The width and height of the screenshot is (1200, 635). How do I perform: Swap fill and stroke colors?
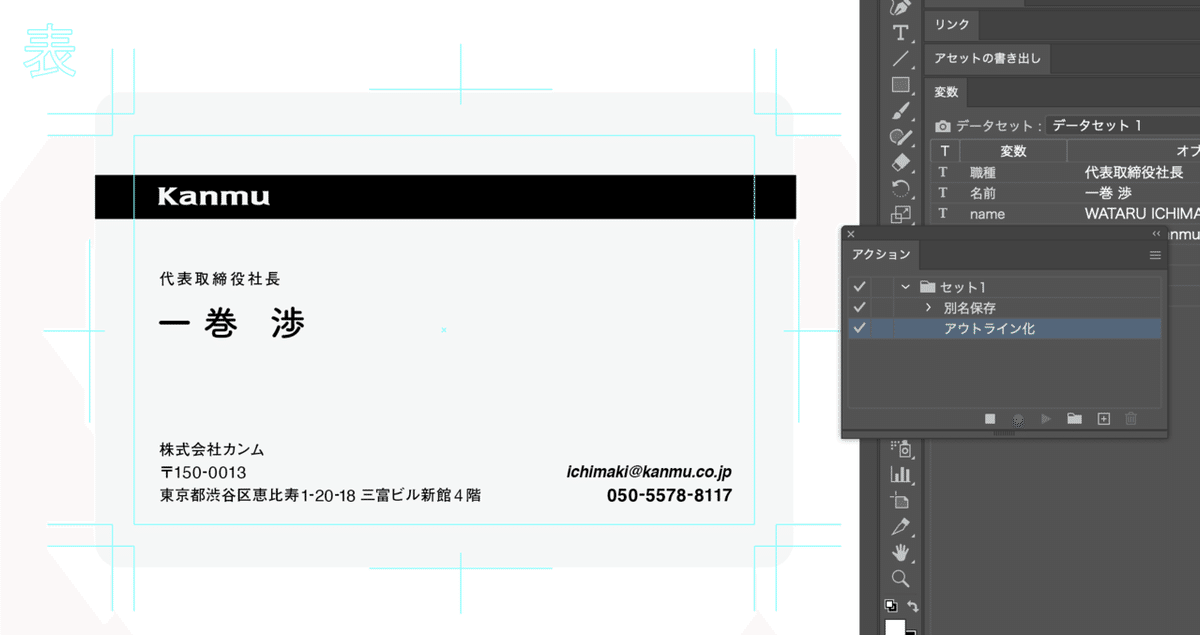click(912, 606)
